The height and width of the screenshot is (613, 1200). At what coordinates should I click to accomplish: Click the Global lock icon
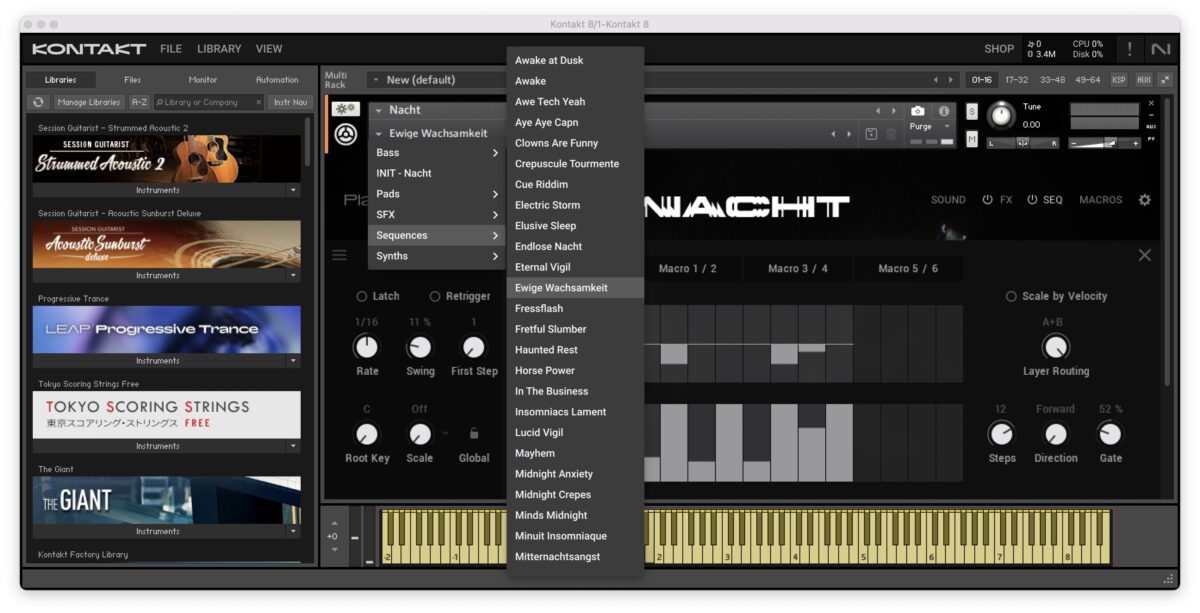coord(474,433)
